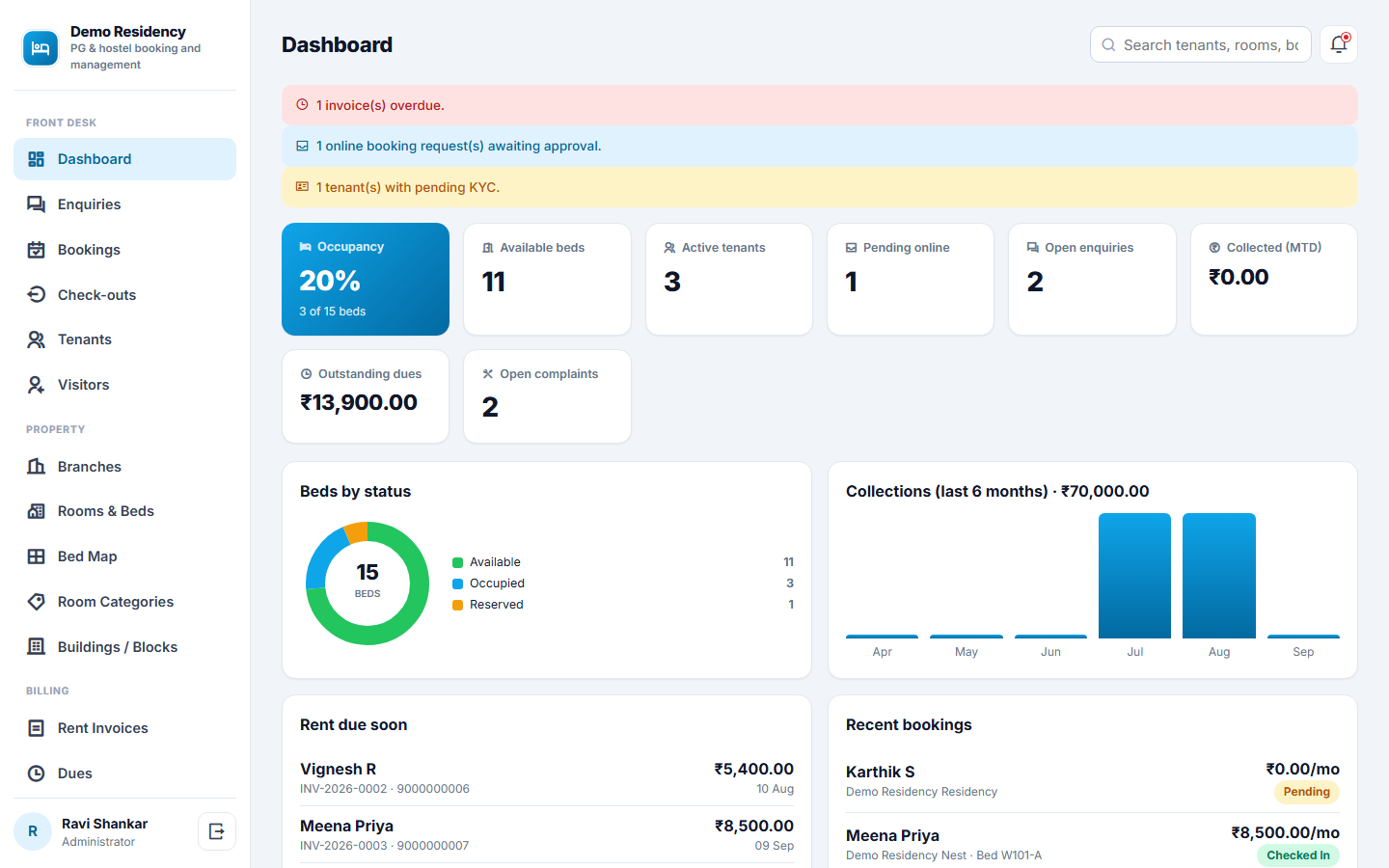Image resolution: width=1389 pixels, height=868 pixels.
Task: Click the Checked In status badge
Action: tap(1298, 855)
